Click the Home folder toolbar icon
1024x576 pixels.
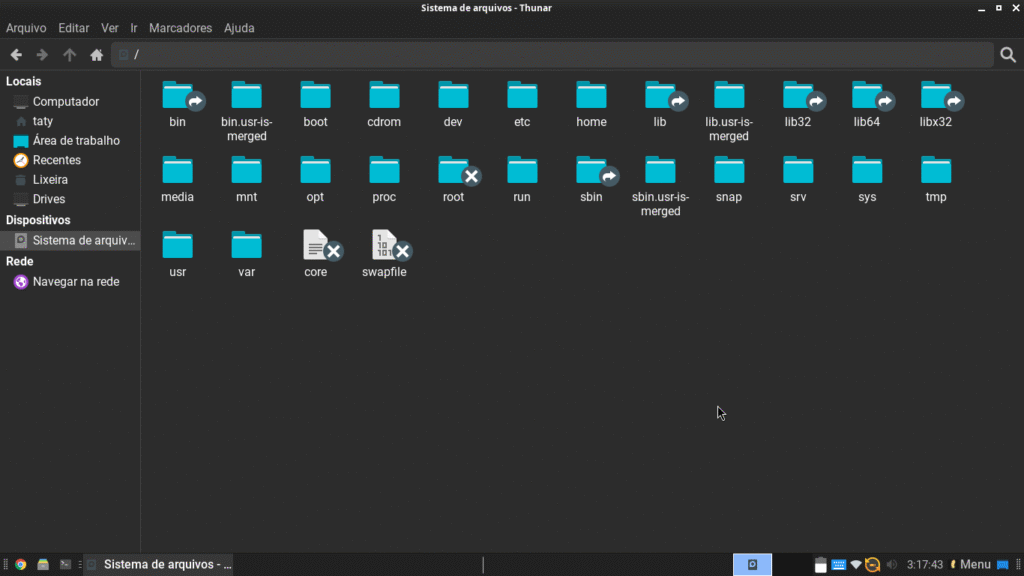pyautogui.click(x=97, y=55)
